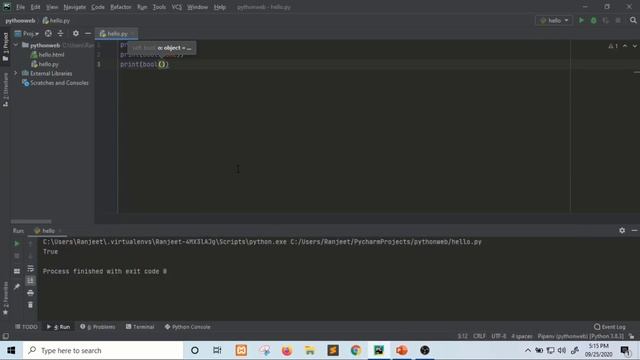The image size is (640, 360).
Task: Open Search Everywhere magnifier icon
Action: 633,20
